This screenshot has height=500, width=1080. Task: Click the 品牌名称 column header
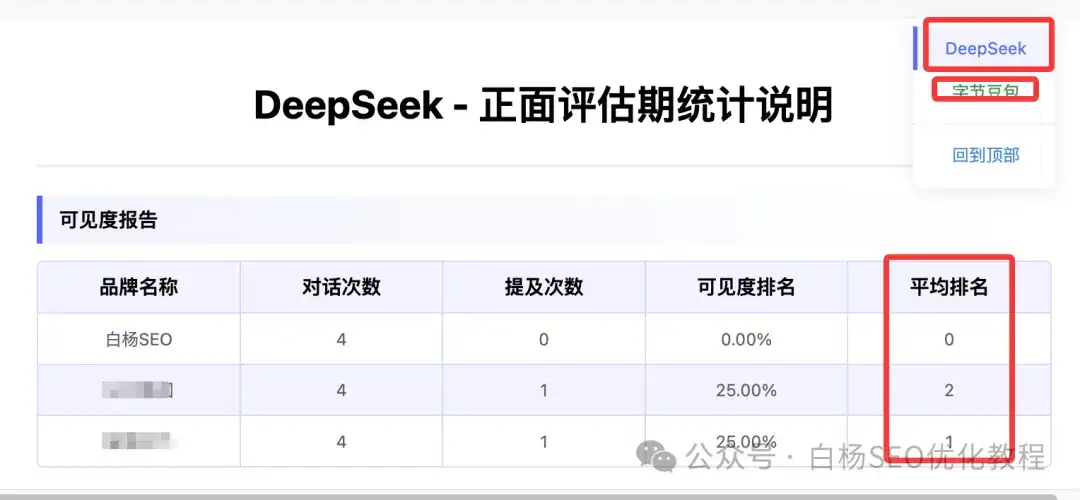point(139,287)
